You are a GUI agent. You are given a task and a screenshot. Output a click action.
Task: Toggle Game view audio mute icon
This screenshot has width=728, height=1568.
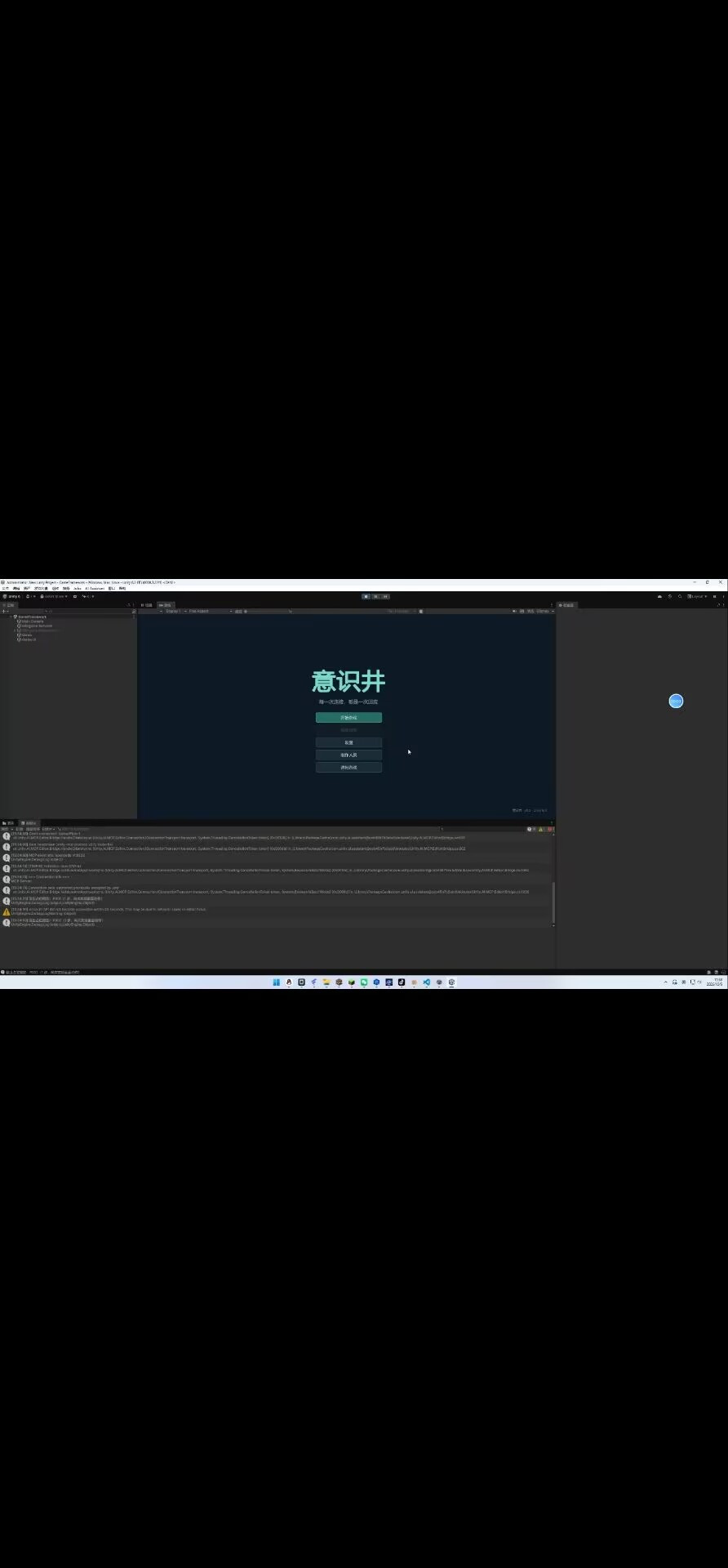[514, 611]
